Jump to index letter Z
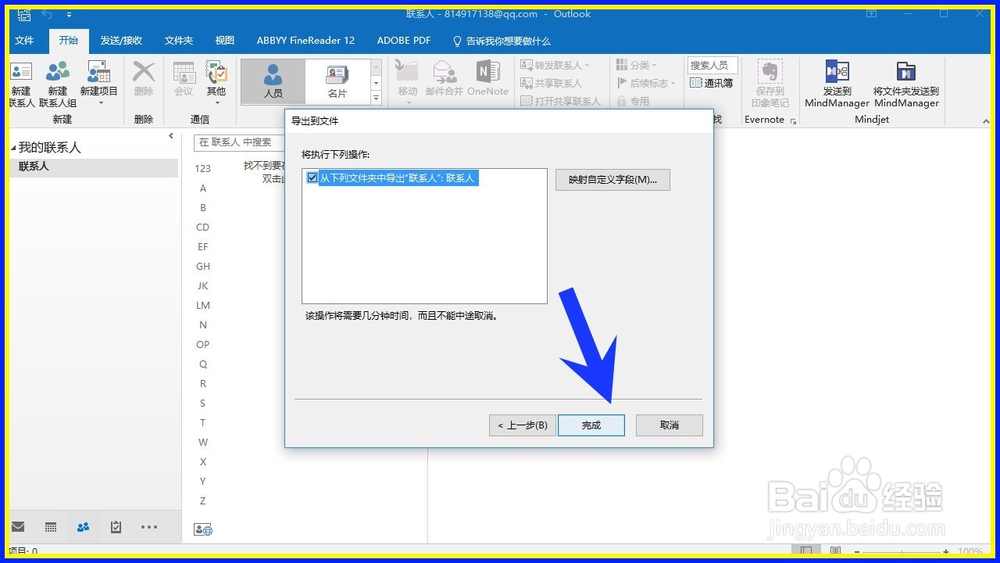The width and height of the screenshot is (1000, 563). (x=203, y=501)
